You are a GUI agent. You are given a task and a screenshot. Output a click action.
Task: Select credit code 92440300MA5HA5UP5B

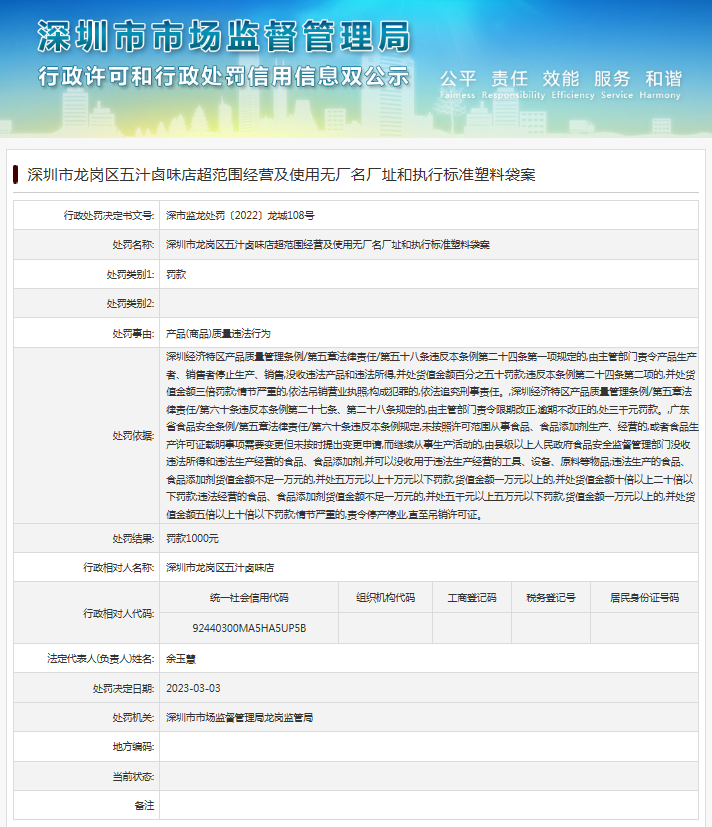tap(249, 628)
